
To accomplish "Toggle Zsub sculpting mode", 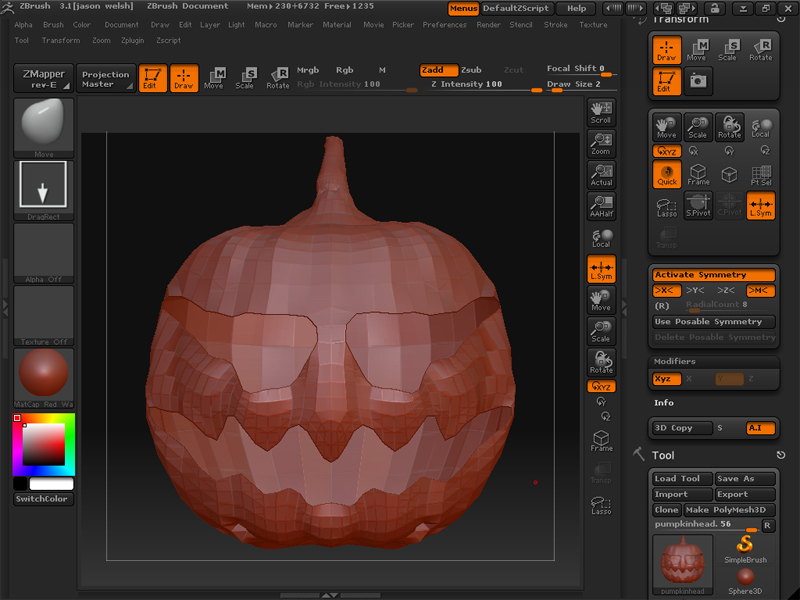I will point(471,70).
